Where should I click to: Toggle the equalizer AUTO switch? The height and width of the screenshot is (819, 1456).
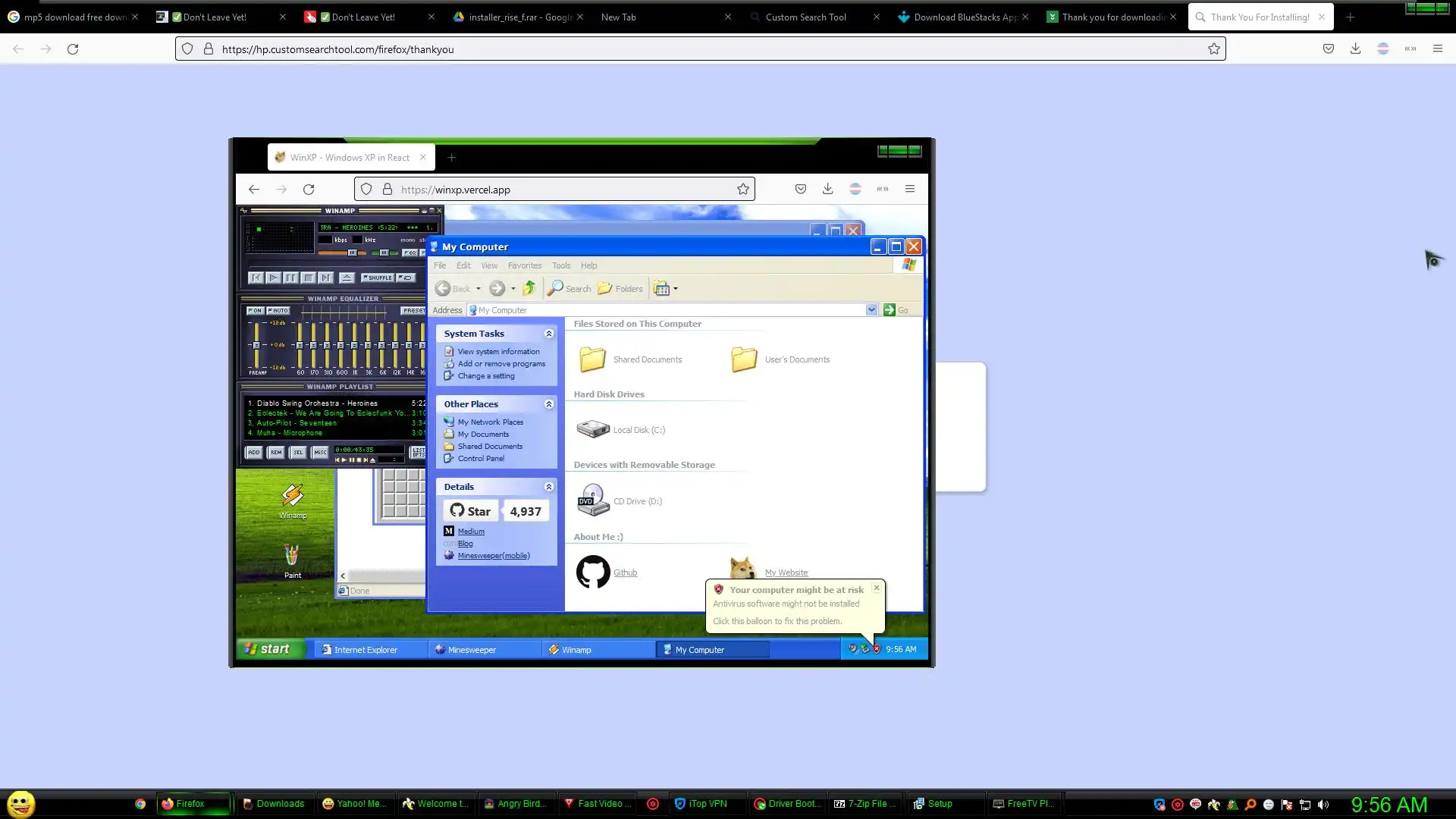click(278, 310)
